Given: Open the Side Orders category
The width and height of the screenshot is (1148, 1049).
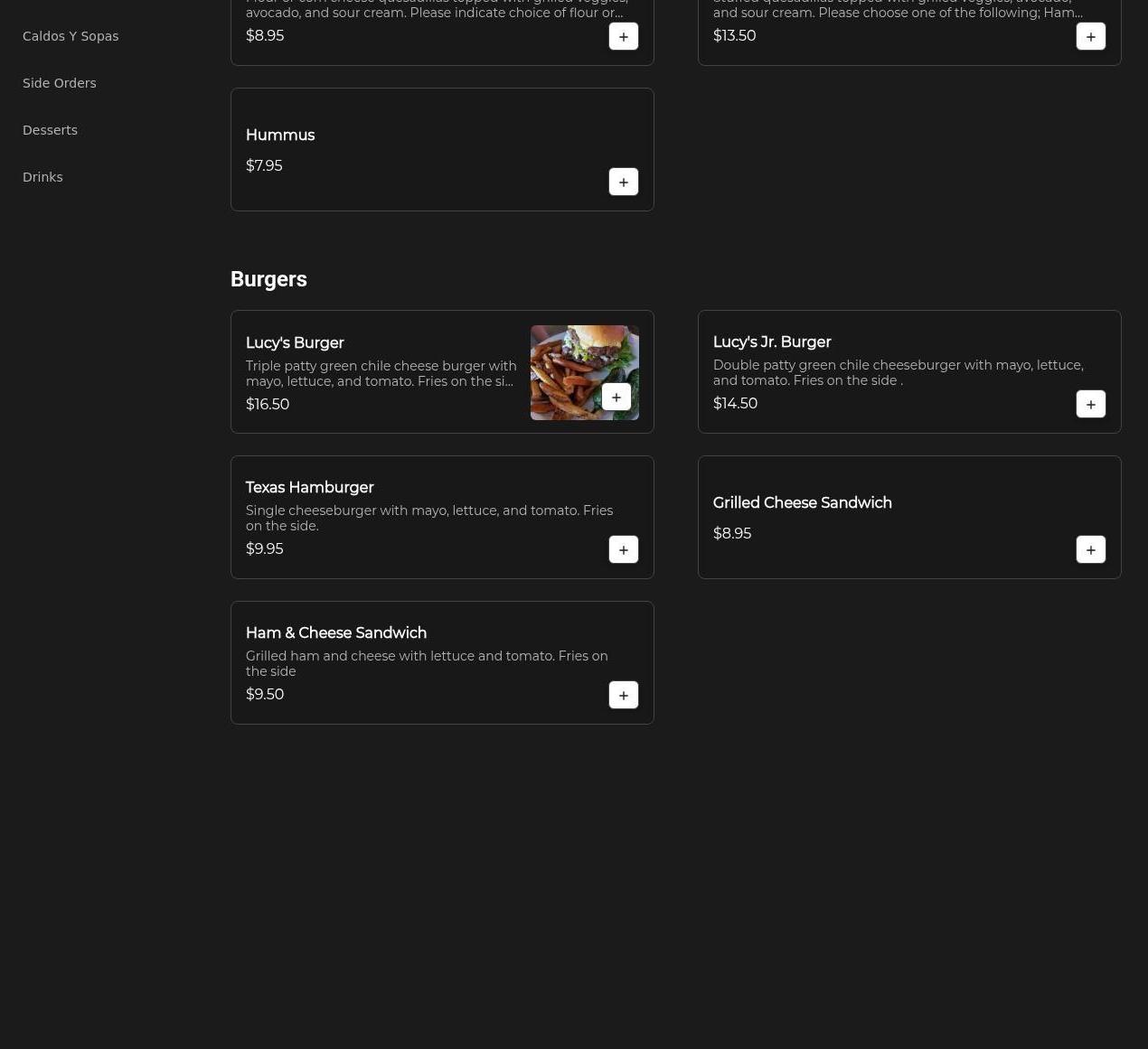Looking at the screenshot, I should point(60,83).
